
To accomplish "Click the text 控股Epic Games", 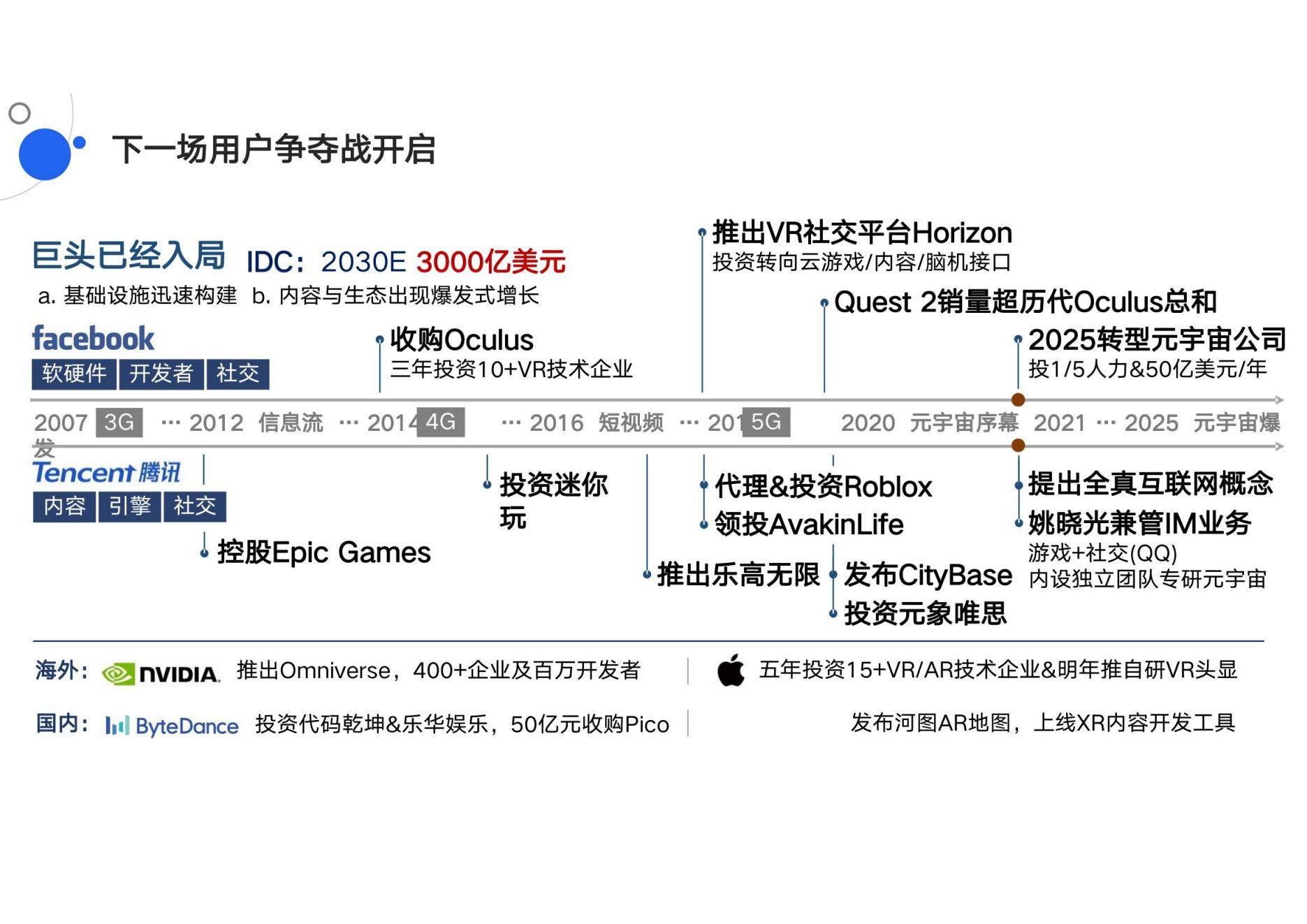I will point(324,552).
